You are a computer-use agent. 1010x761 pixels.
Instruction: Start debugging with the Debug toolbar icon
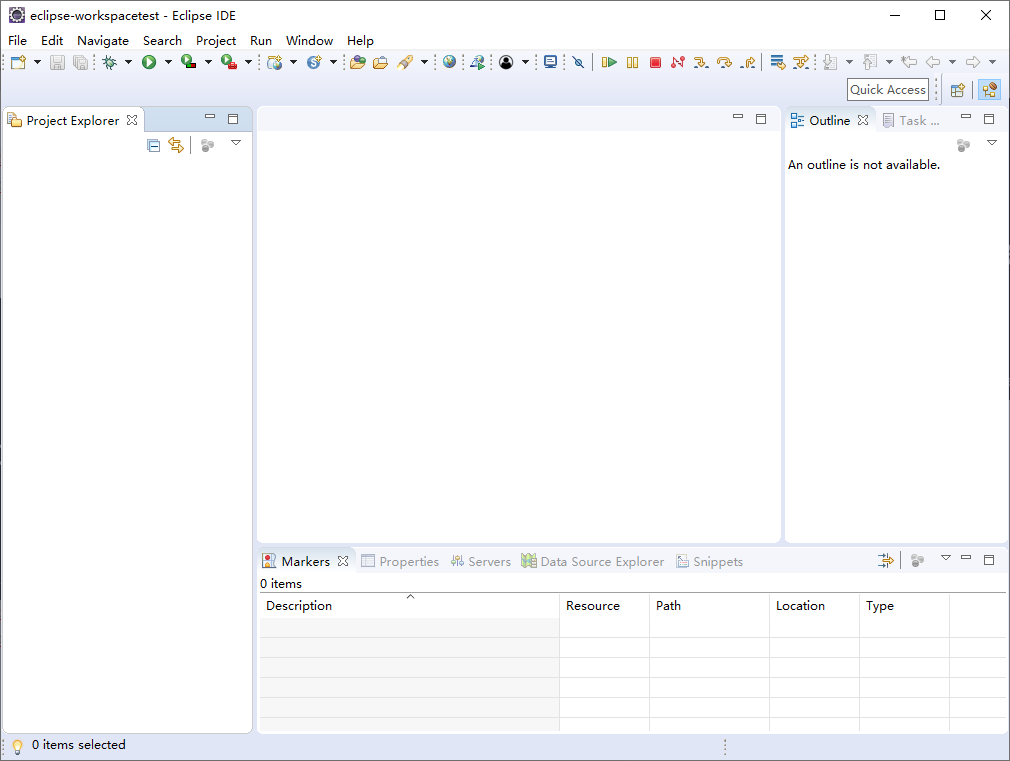(x=109, y=61)
